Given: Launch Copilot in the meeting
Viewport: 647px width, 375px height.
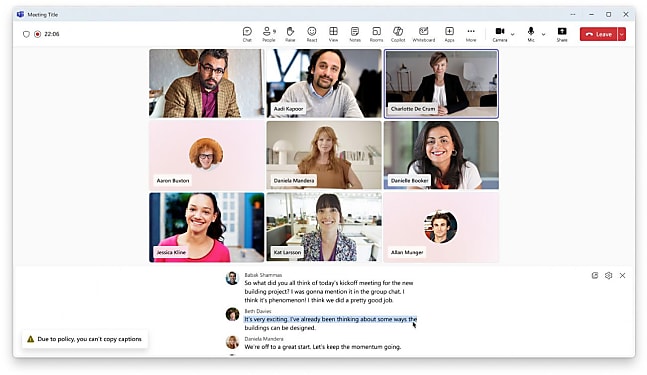Looking at the screenshot, I should click(x=398, y=34).
